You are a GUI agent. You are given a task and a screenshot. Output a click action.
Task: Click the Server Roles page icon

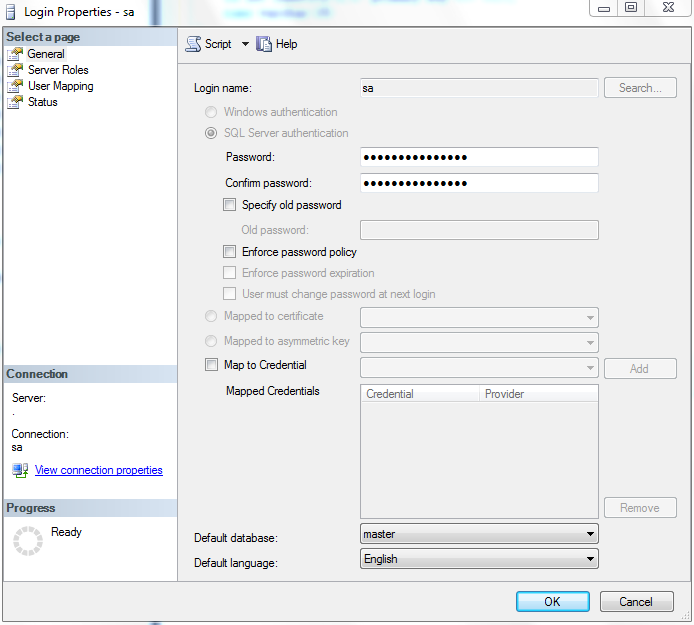(15, 70)
